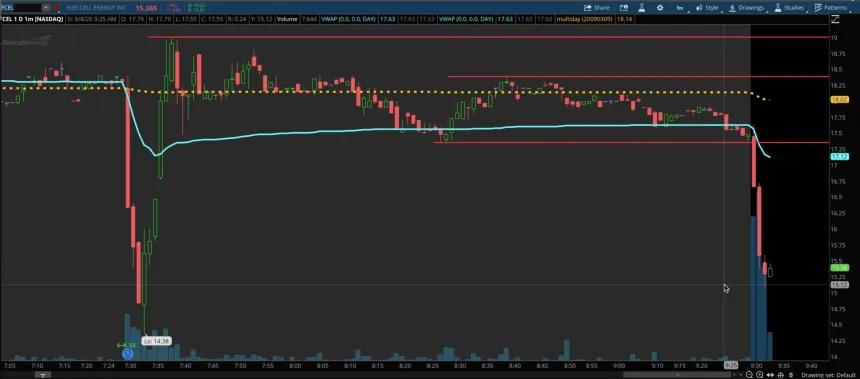Click the zoom in magnifier icon
Viewport: 860px width, 379px height.
[759, 374]
